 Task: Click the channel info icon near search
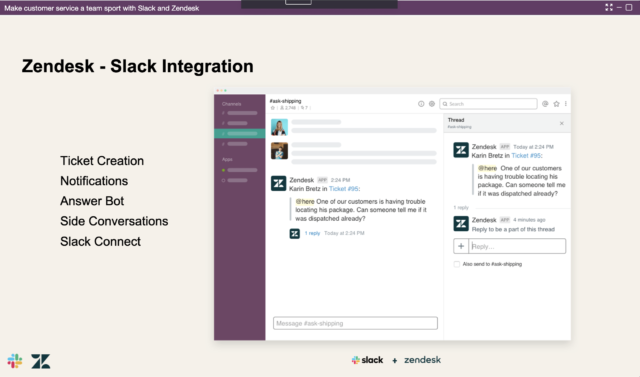(x=421, y=104)
